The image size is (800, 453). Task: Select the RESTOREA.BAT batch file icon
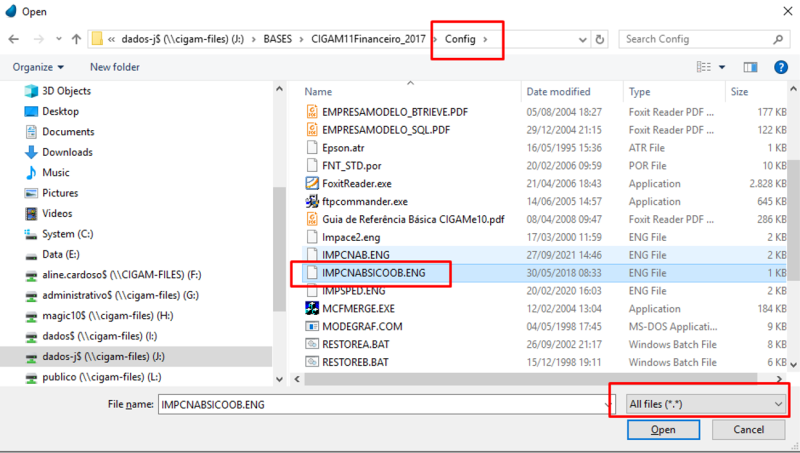coord(312,344)
